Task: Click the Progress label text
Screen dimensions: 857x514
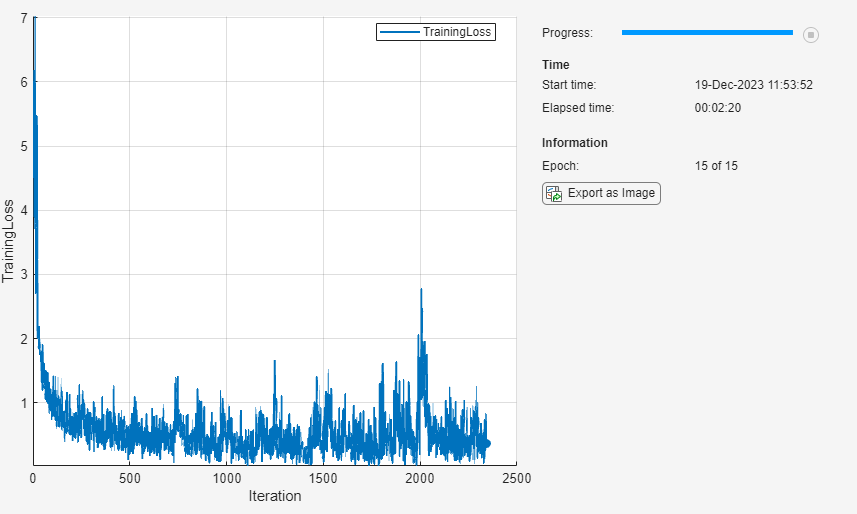Action: (567, 33)
